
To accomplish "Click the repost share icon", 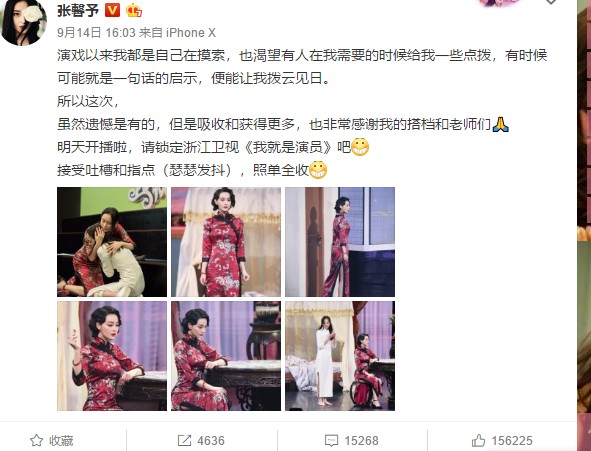I will coord(185,440).
